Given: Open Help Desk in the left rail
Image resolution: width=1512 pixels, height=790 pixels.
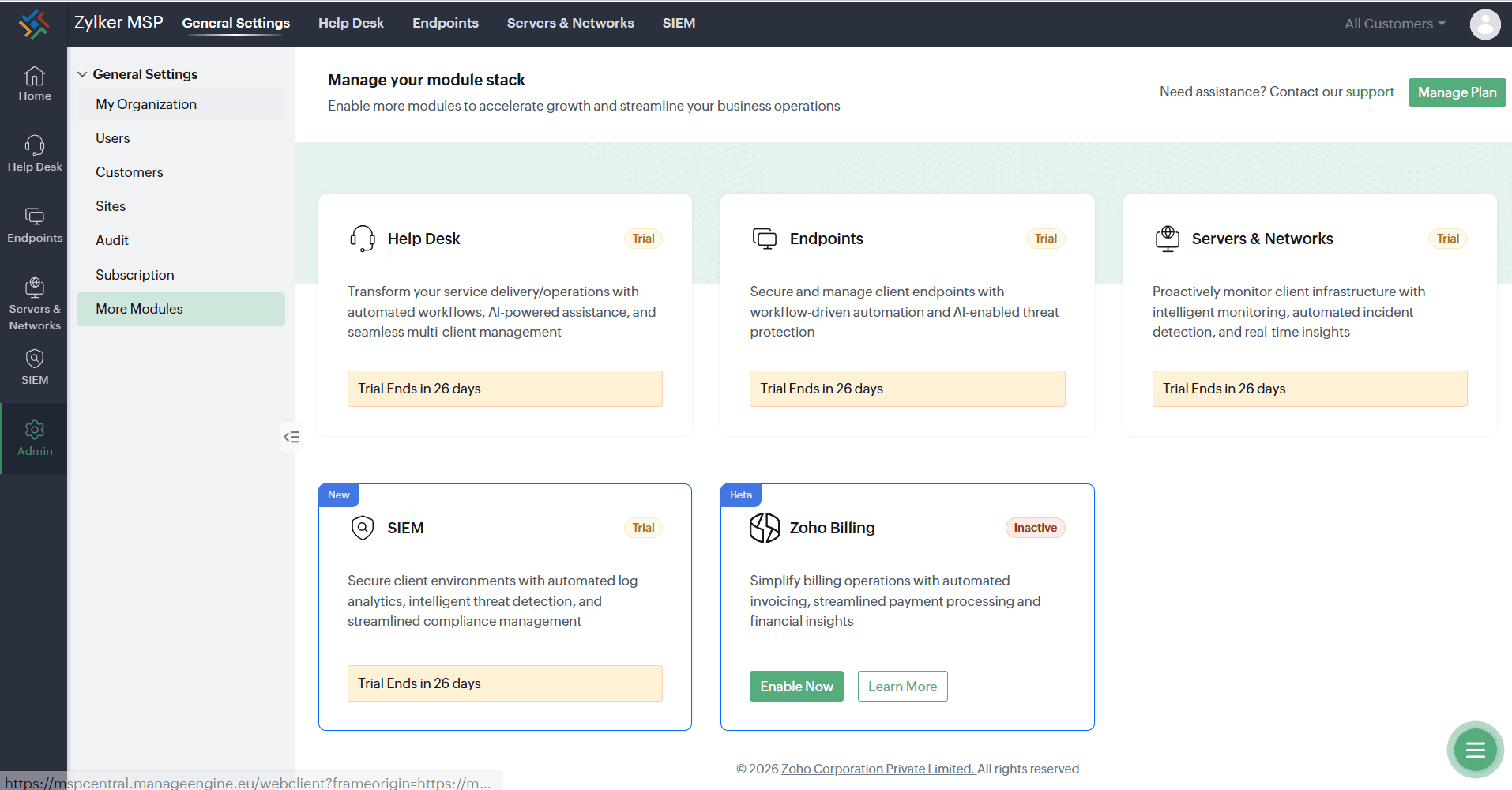Looking at the screenshot, I should point(35,154).
